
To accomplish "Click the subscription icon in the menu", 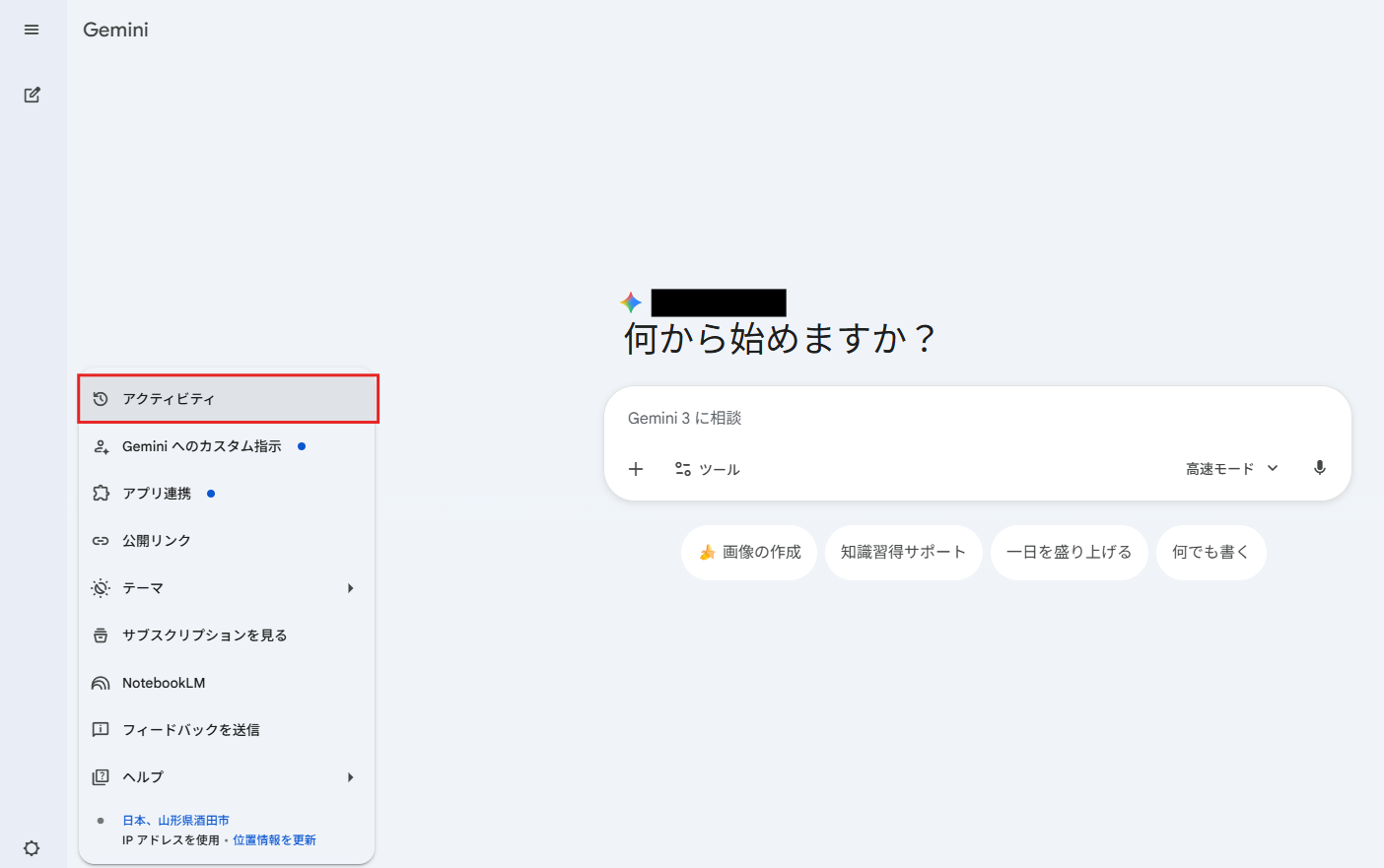I will (101, 635).
